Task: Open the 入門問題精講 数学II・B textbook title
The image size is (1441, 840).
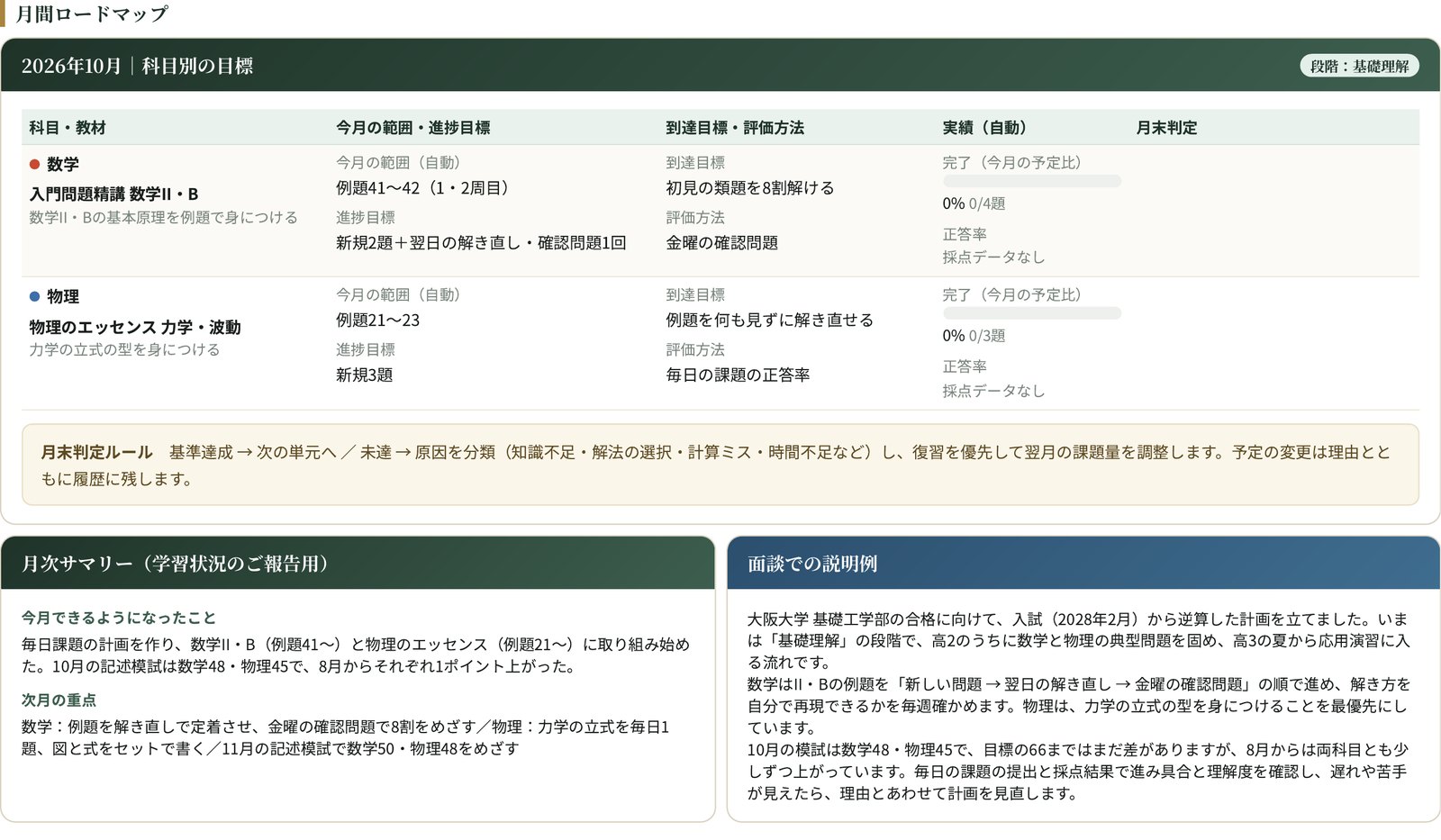Action: pyautogui.click(x=113, y=194)
